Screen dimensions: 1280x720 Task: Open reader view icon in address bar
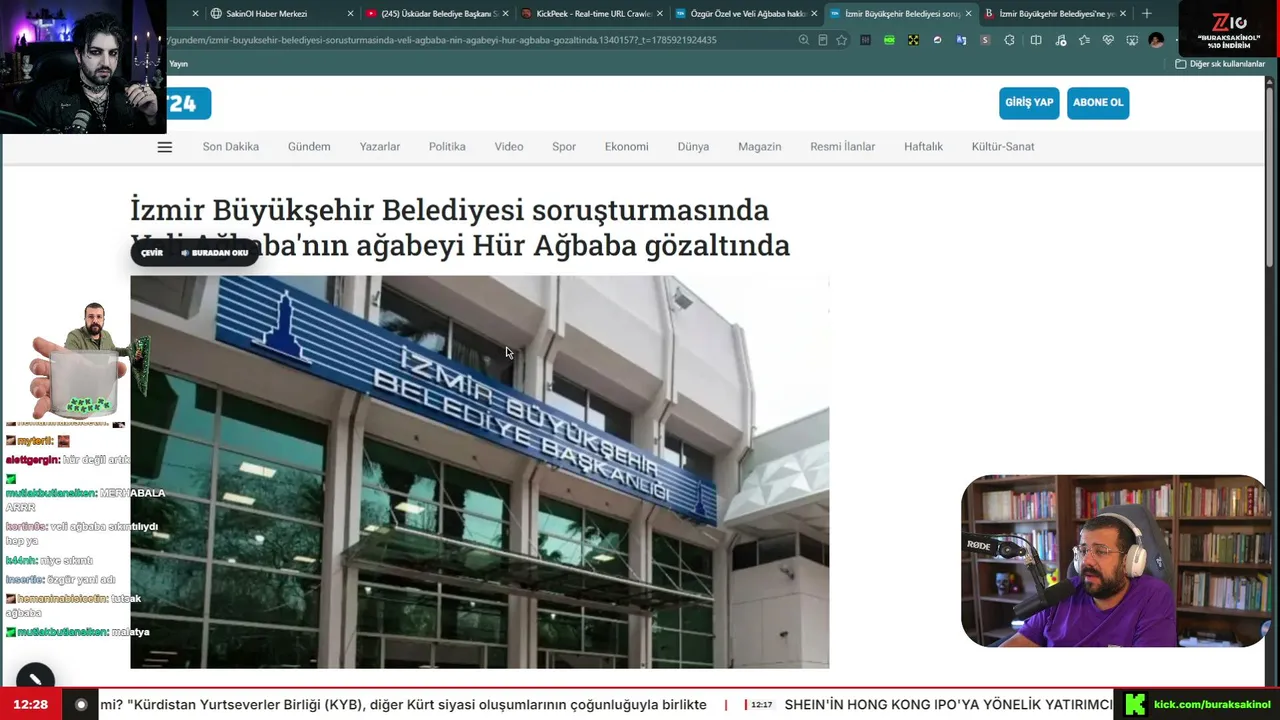coord(822,40)
